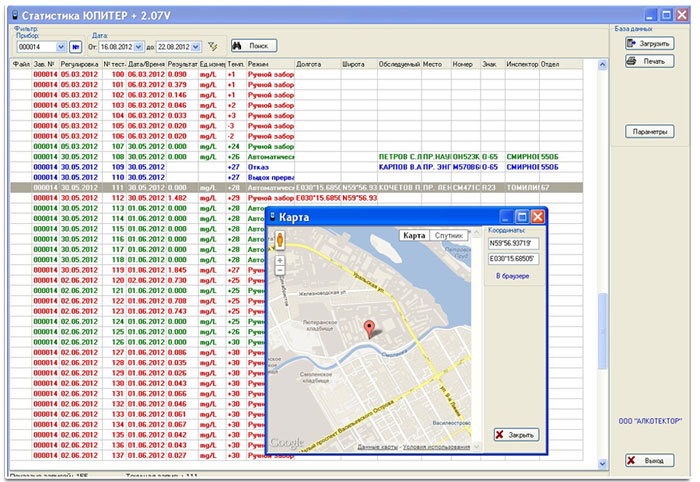
Task: Click the latitude coordinate field N59°56.93719'
Action: (513, 244)
